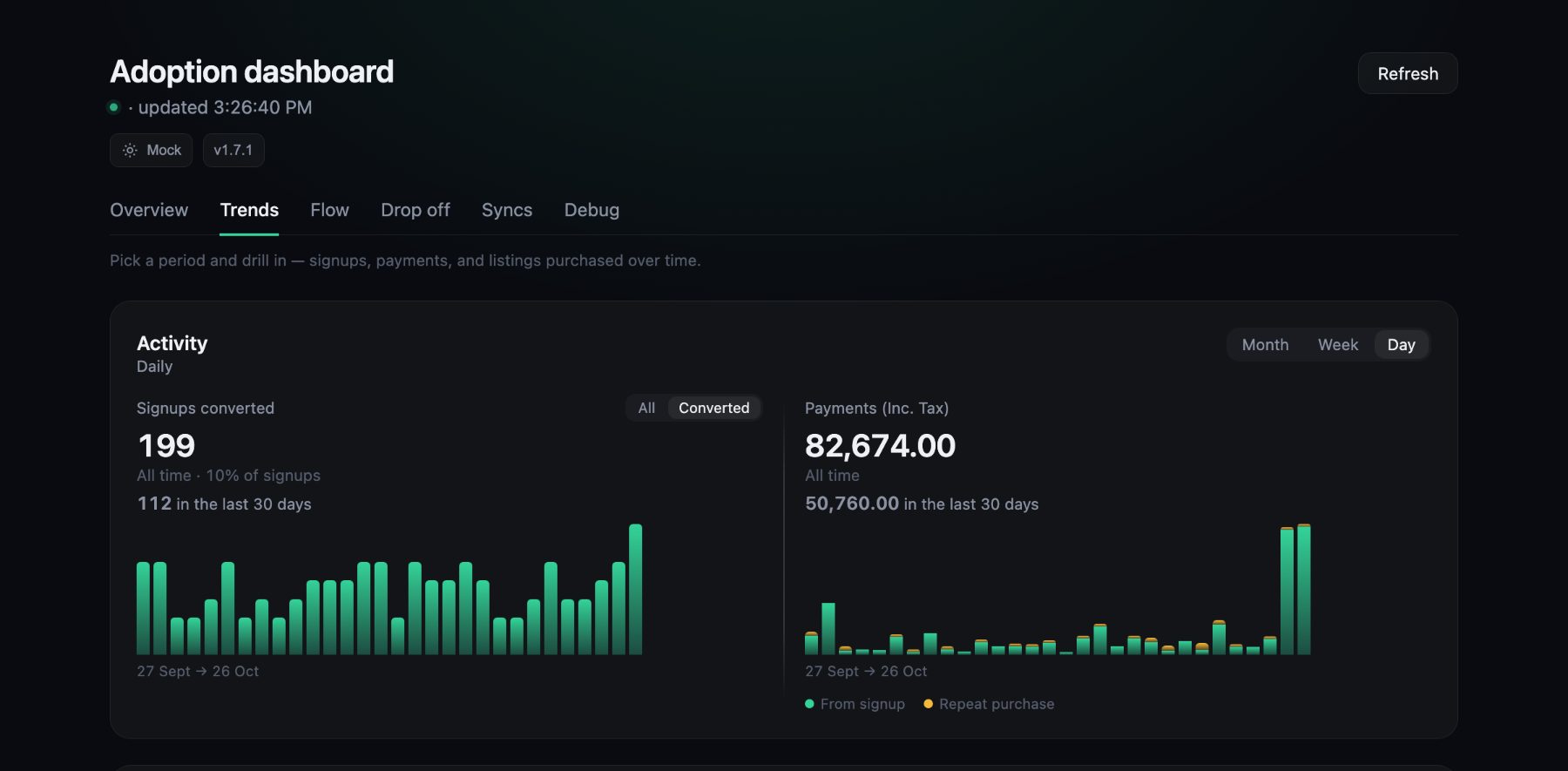Click the 82,674.00 payments total

[880, 445]
